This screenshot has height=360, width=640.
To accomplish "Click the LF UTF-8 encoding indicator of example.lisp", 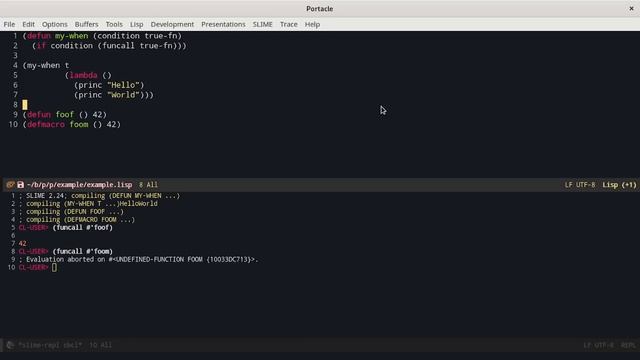I will point(580,185).
